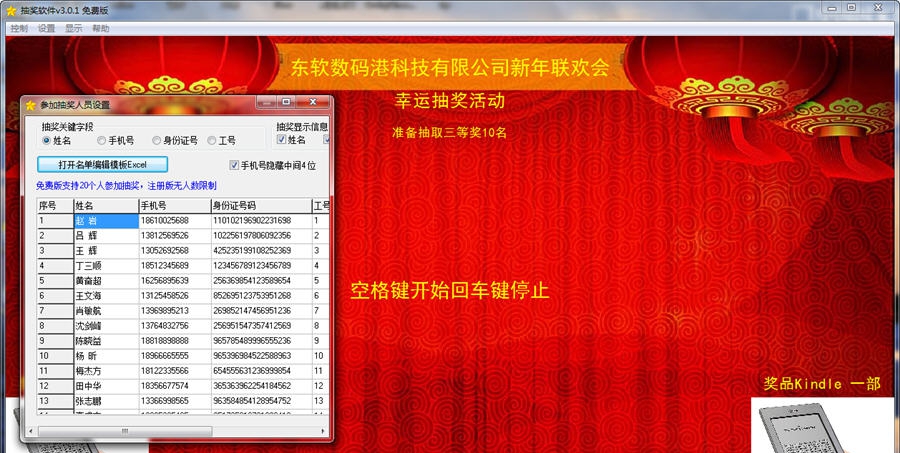Select the name cell 杨 昕
Image resolution: width=900 pixels, height=453 pixels.
click(106, 356)
